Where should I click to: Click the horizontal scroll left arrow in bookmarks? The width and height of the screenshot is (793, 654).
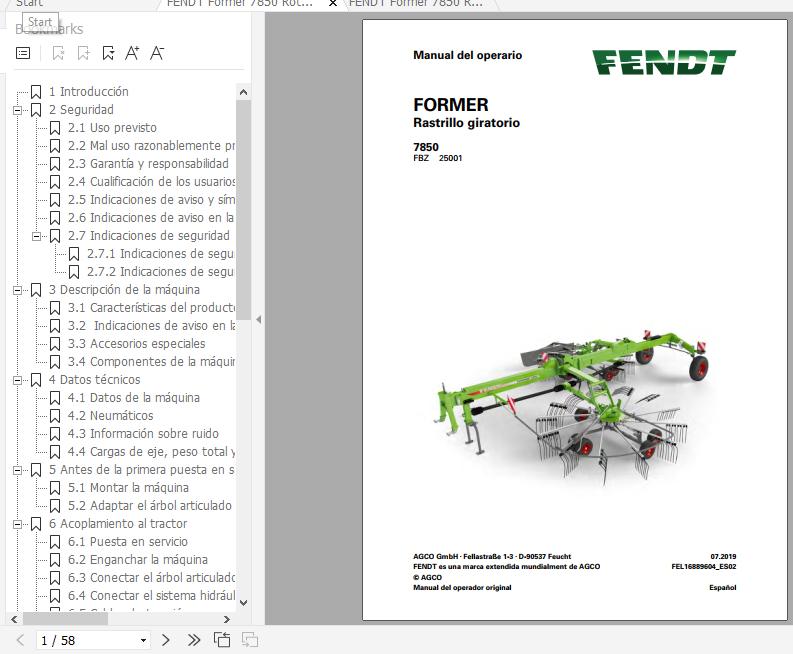(14, 620)
